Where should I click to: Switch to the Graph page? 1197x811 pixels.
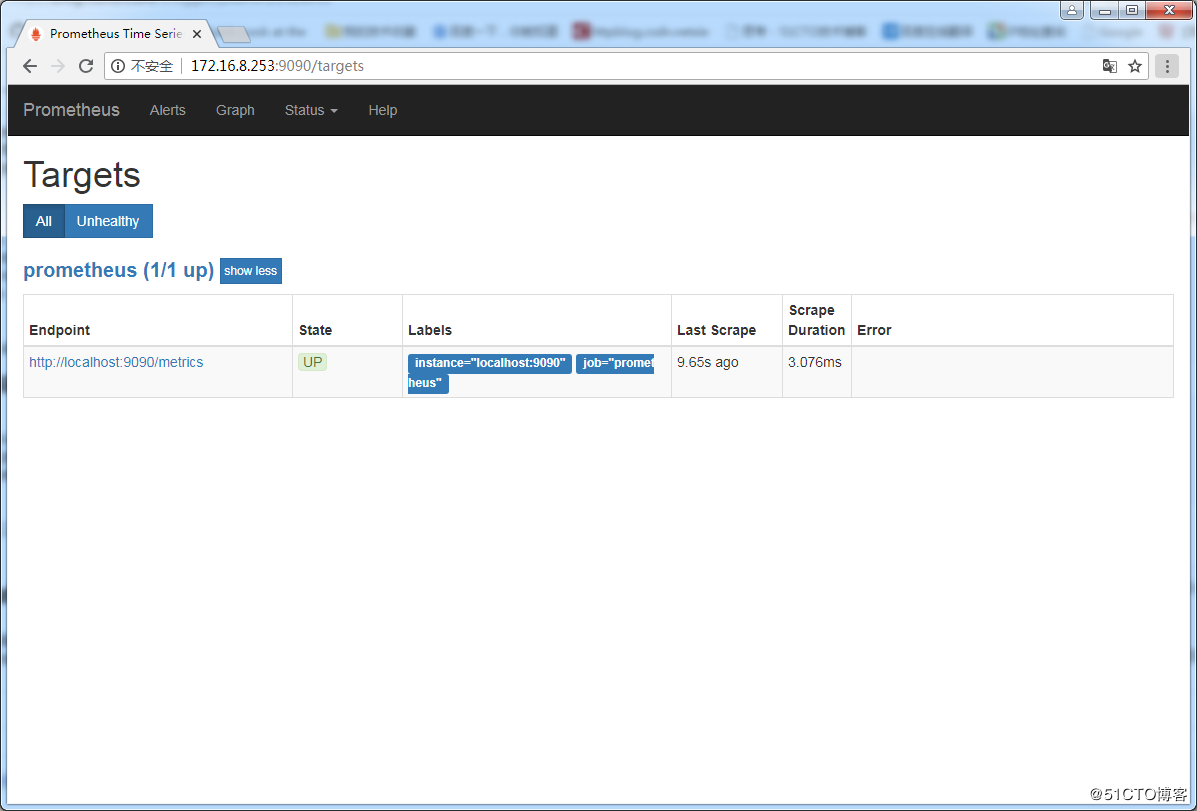(235, 110)
